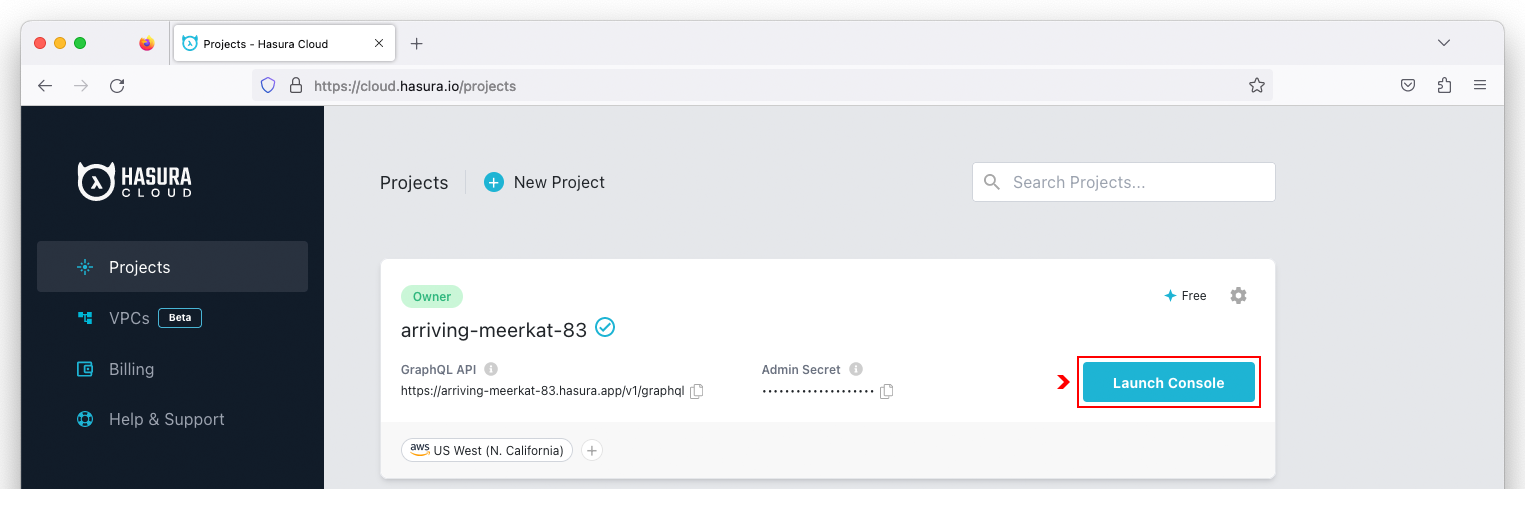Click Admin Secret info icon
The image size is (1525, 509).
856,369
